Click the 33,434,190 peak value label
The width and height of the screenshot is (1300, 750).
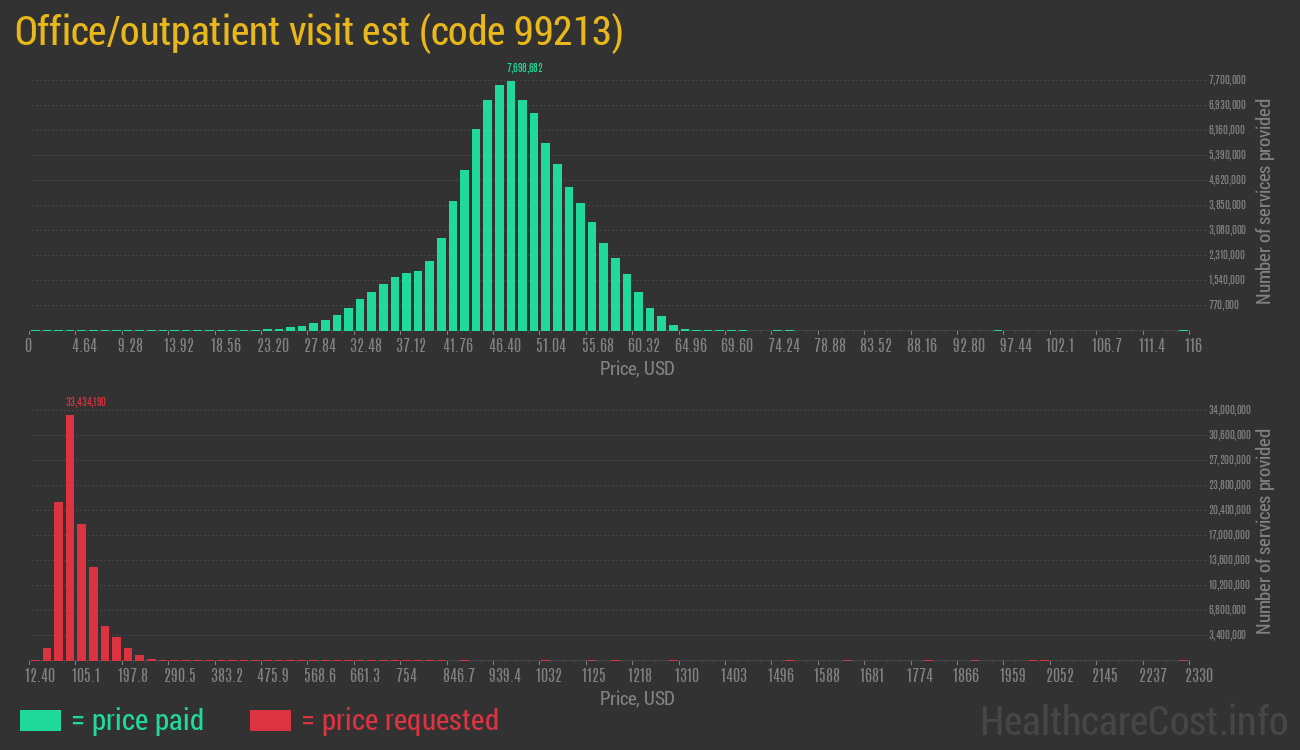(x=86, y=402)
